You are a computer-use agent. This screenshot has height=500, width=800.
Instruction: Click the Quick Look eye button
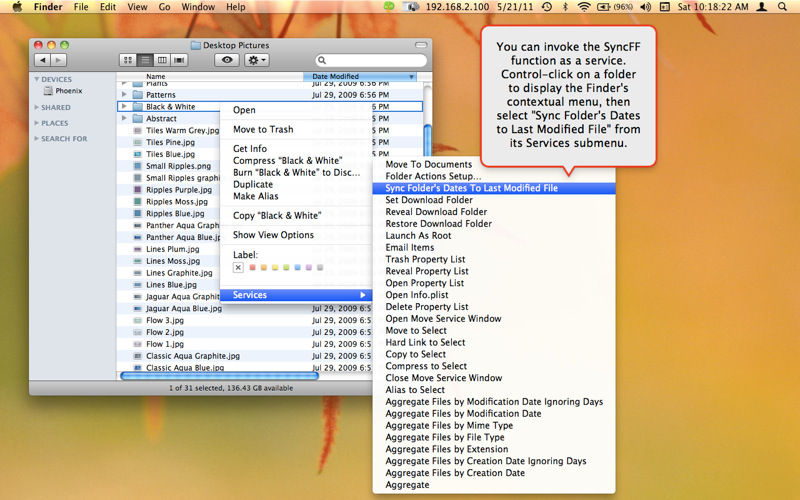point(227,60)
